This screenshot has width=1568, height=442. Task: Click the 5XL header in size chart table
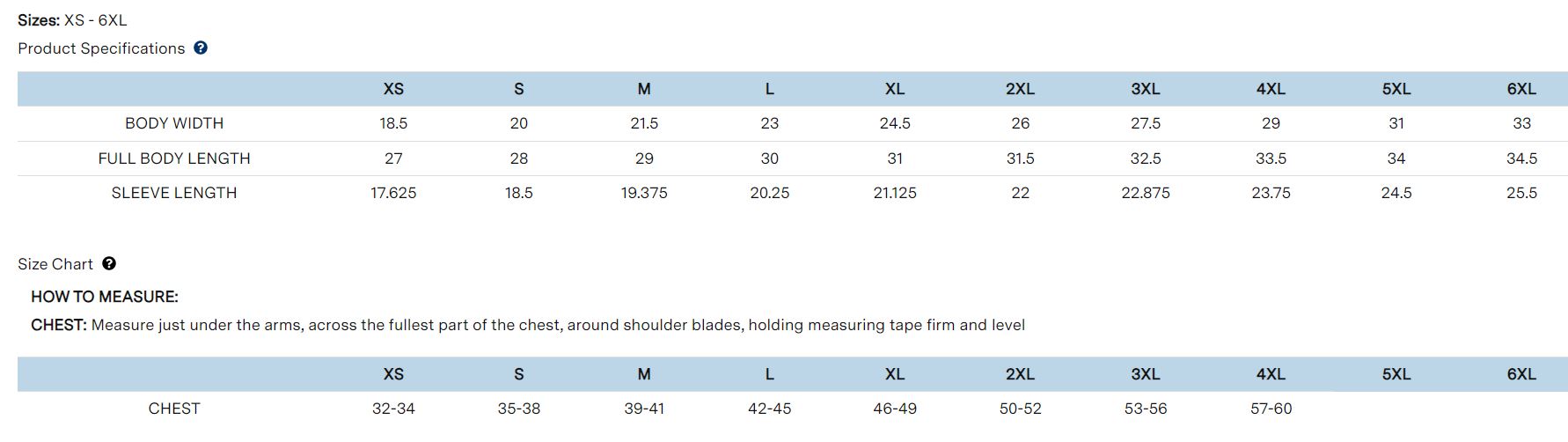[x=1396, y=374]
